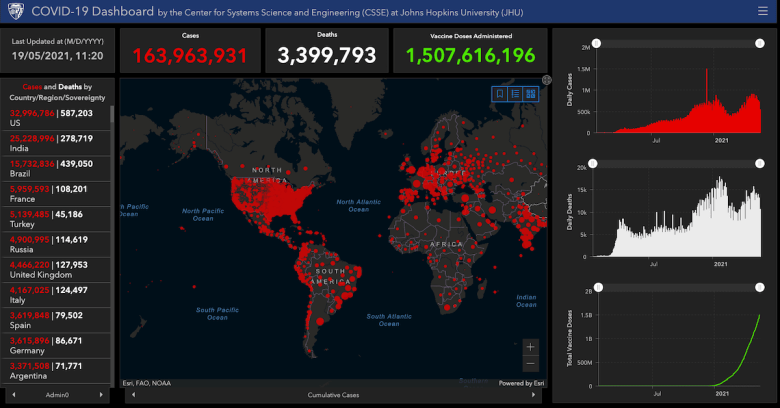Zoom out on the map

point(530,363)
